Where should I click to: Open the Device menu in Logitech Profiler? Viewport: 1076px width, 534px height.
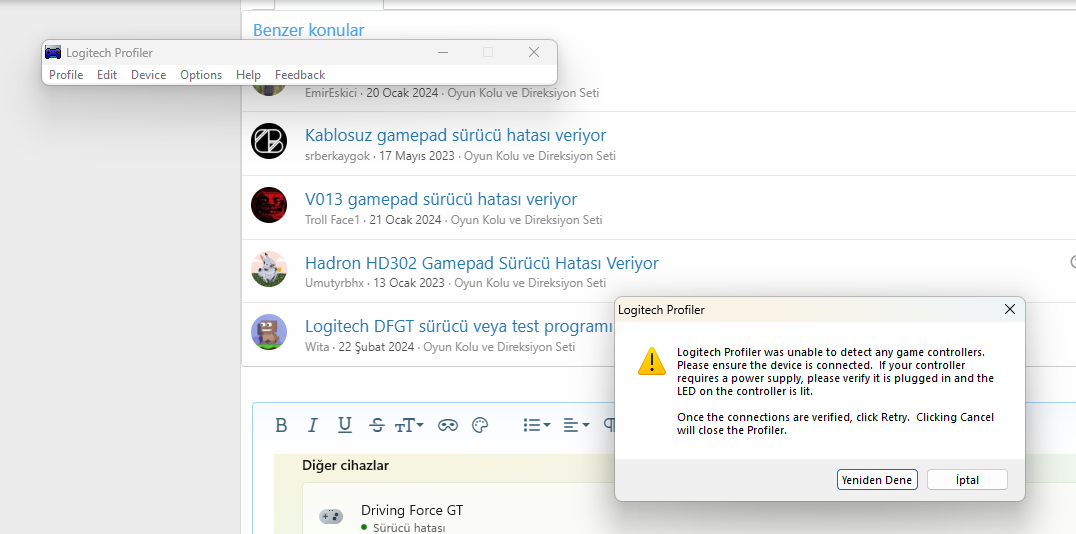(x=148, y=75)
